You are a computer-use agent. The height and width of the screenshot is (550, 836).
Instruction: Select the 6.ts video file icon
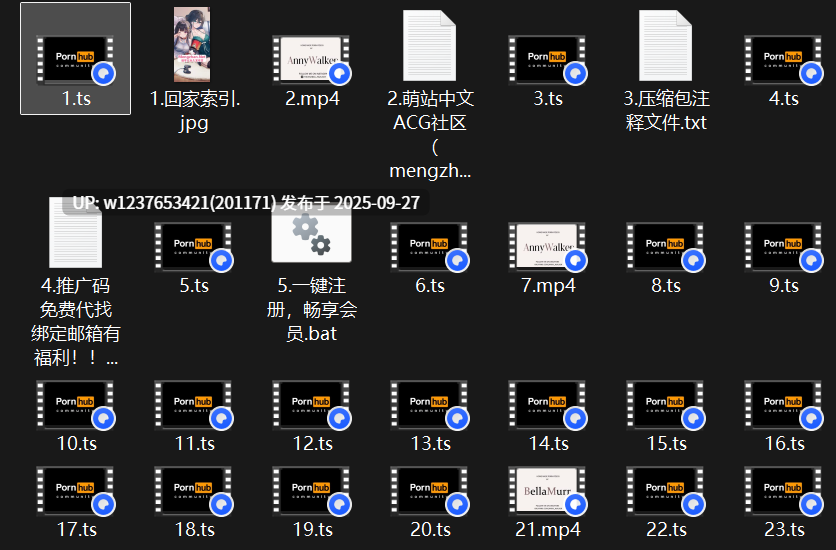[x=429, y=247]
